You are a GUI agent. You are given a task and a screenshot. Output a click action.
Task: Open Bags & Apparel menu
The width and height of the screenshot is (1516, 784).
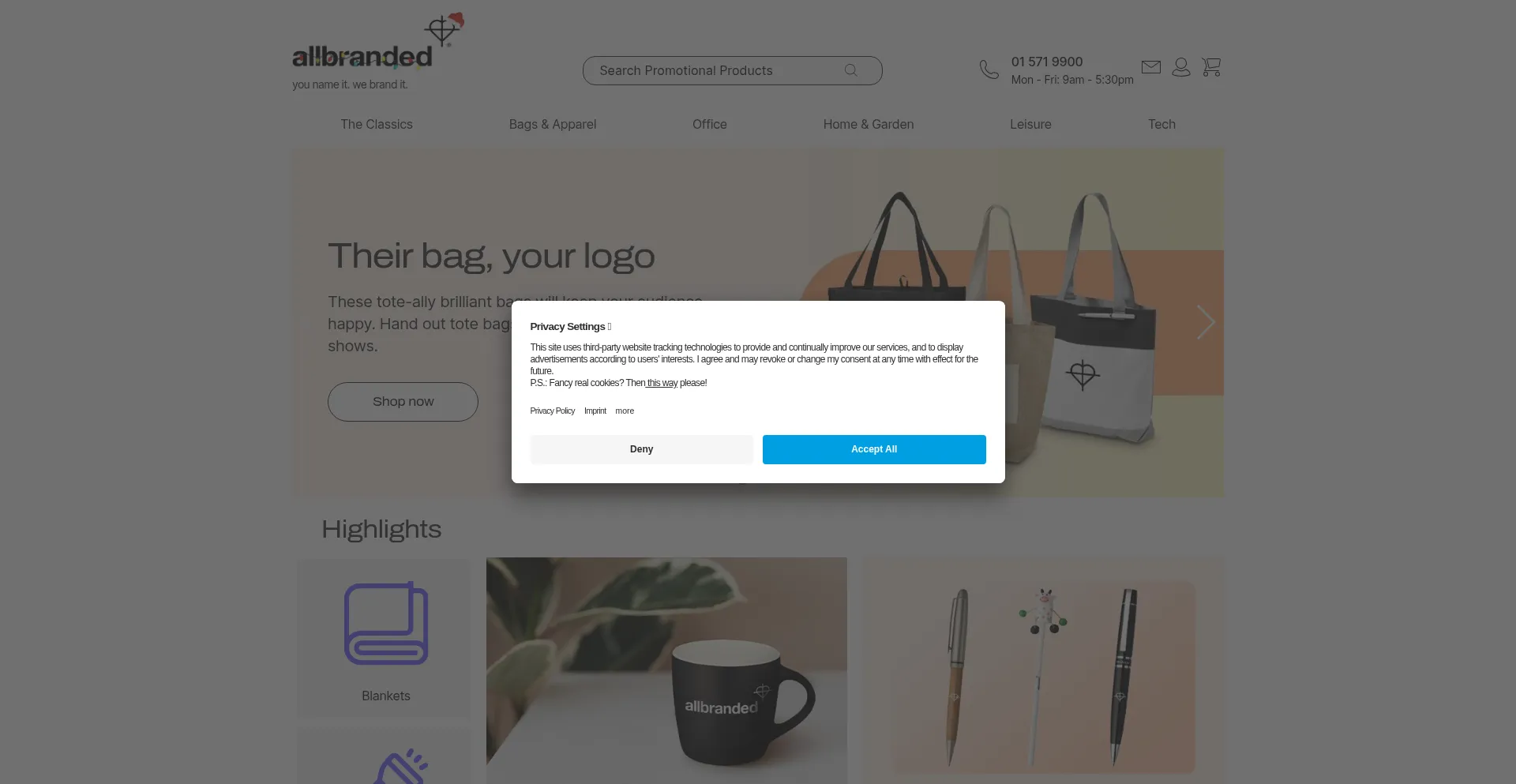pyautogui.click(x=553, y=124)
